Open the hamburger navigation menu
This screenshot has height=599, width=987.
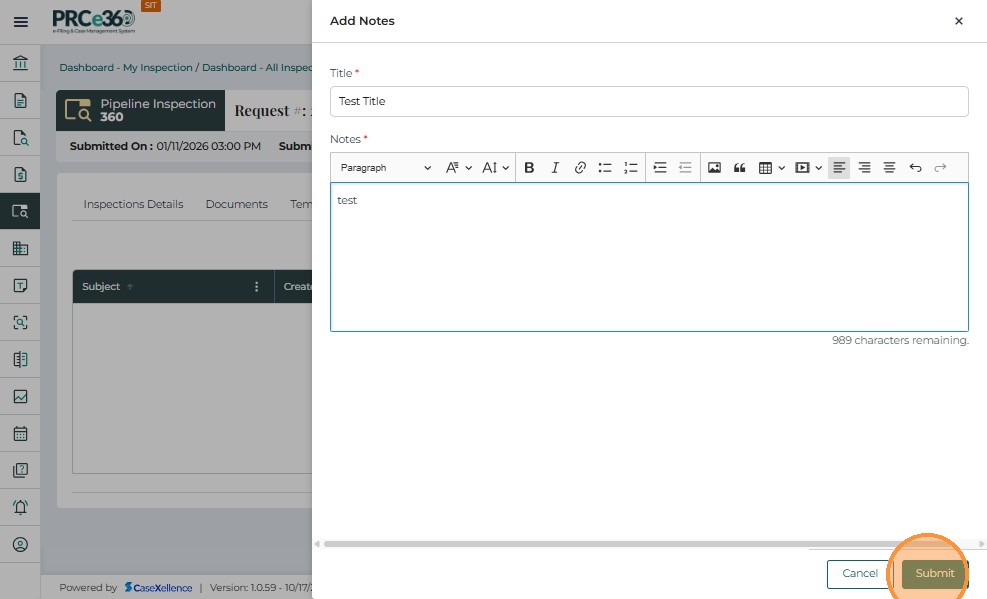click(21, 22)
